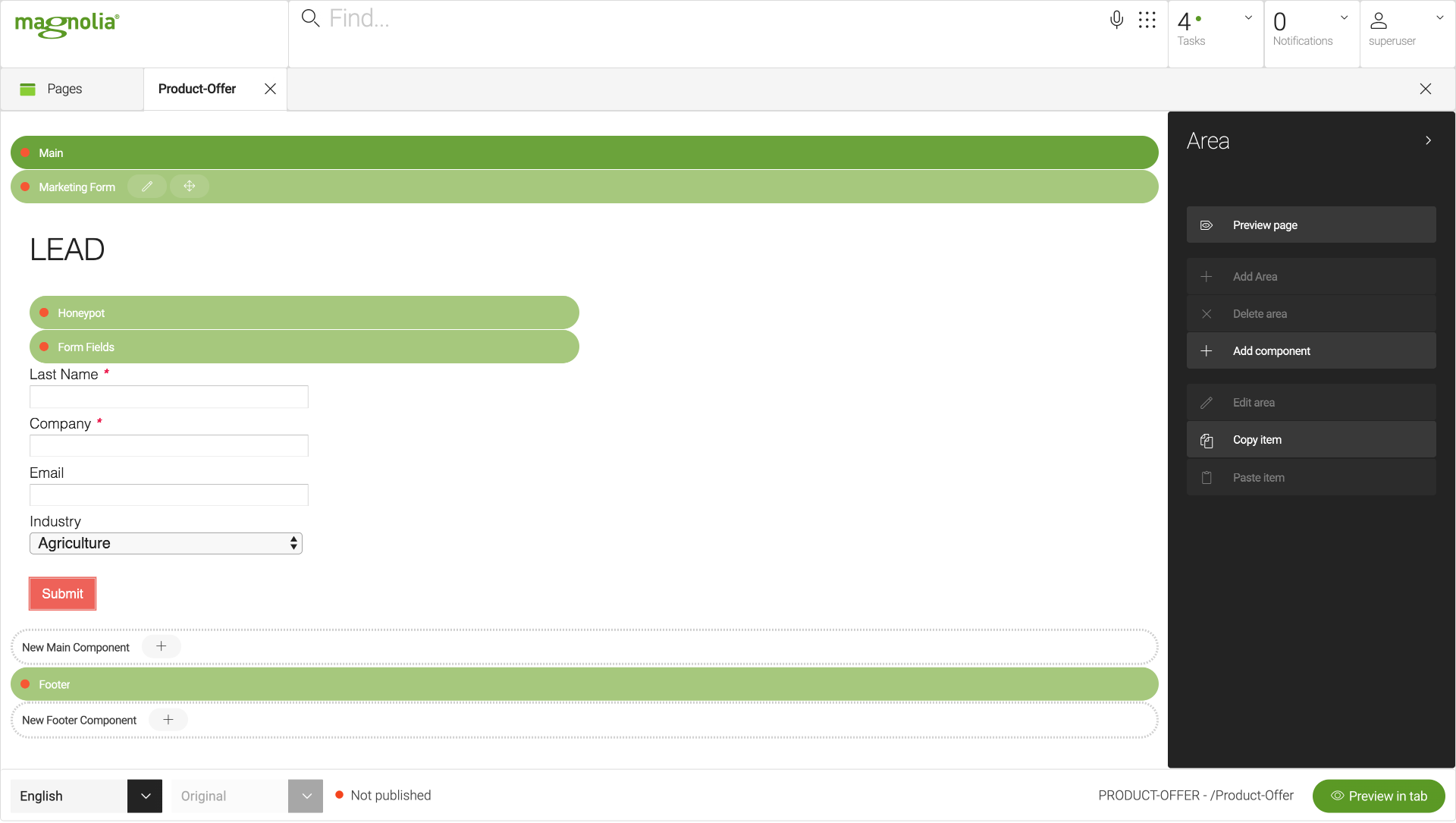Screen dimensions: 1456x823
Task: Open the English language dropdown
Action: pyautogui.click(x=143, y=796)
